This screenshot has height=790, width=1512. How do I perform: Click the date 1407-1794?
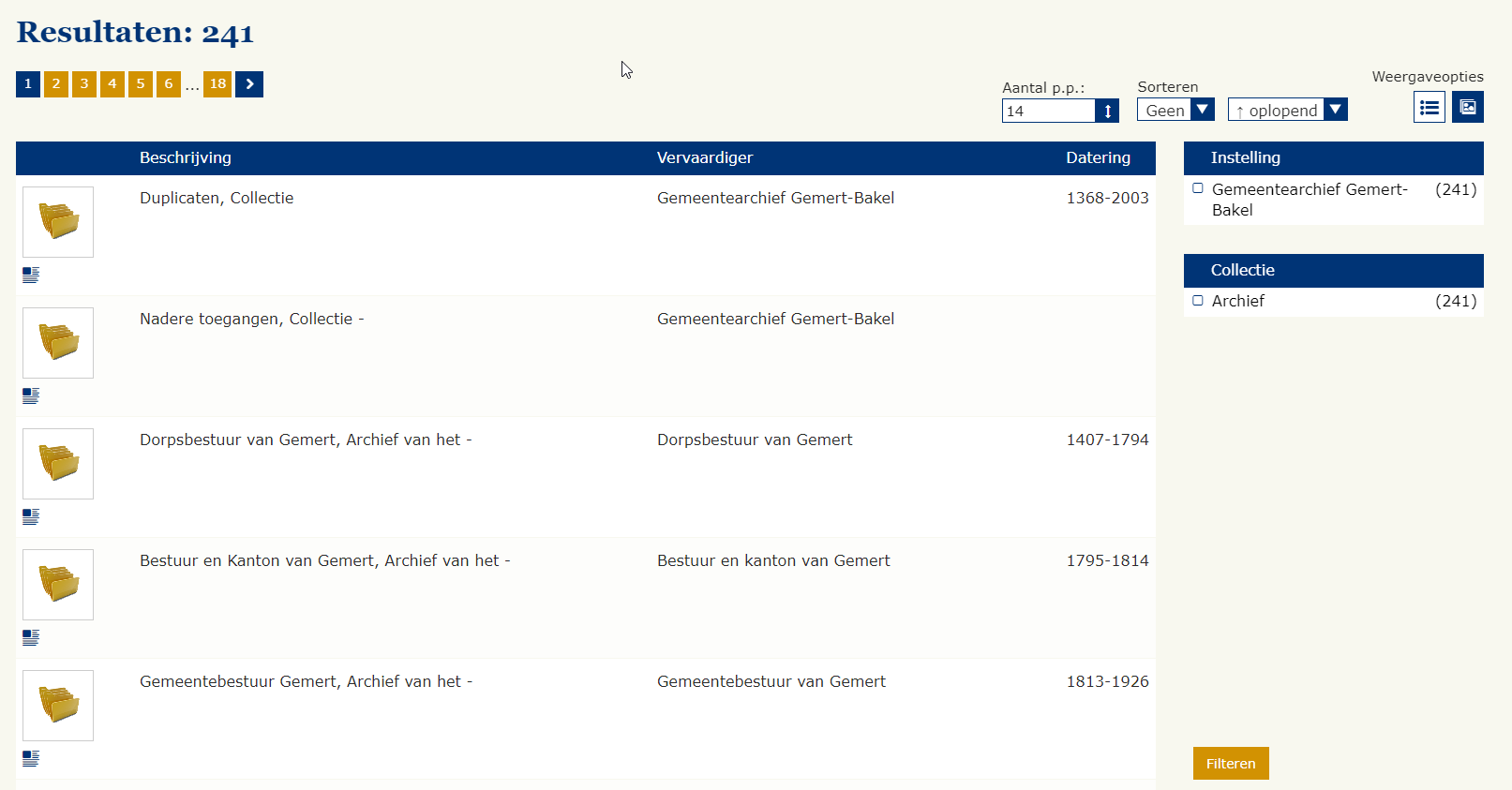(x=1107, y=440)
